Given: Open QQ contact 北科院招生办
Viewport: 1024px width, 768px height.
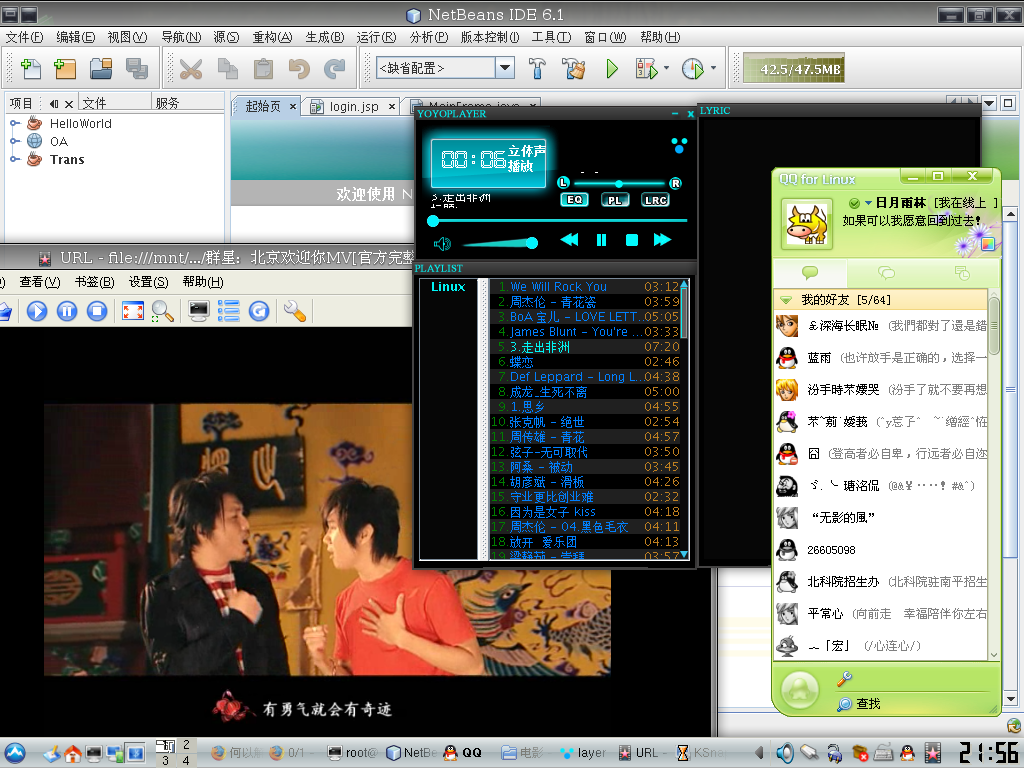Looking at the screenshot, I should (x=880, y=581).
